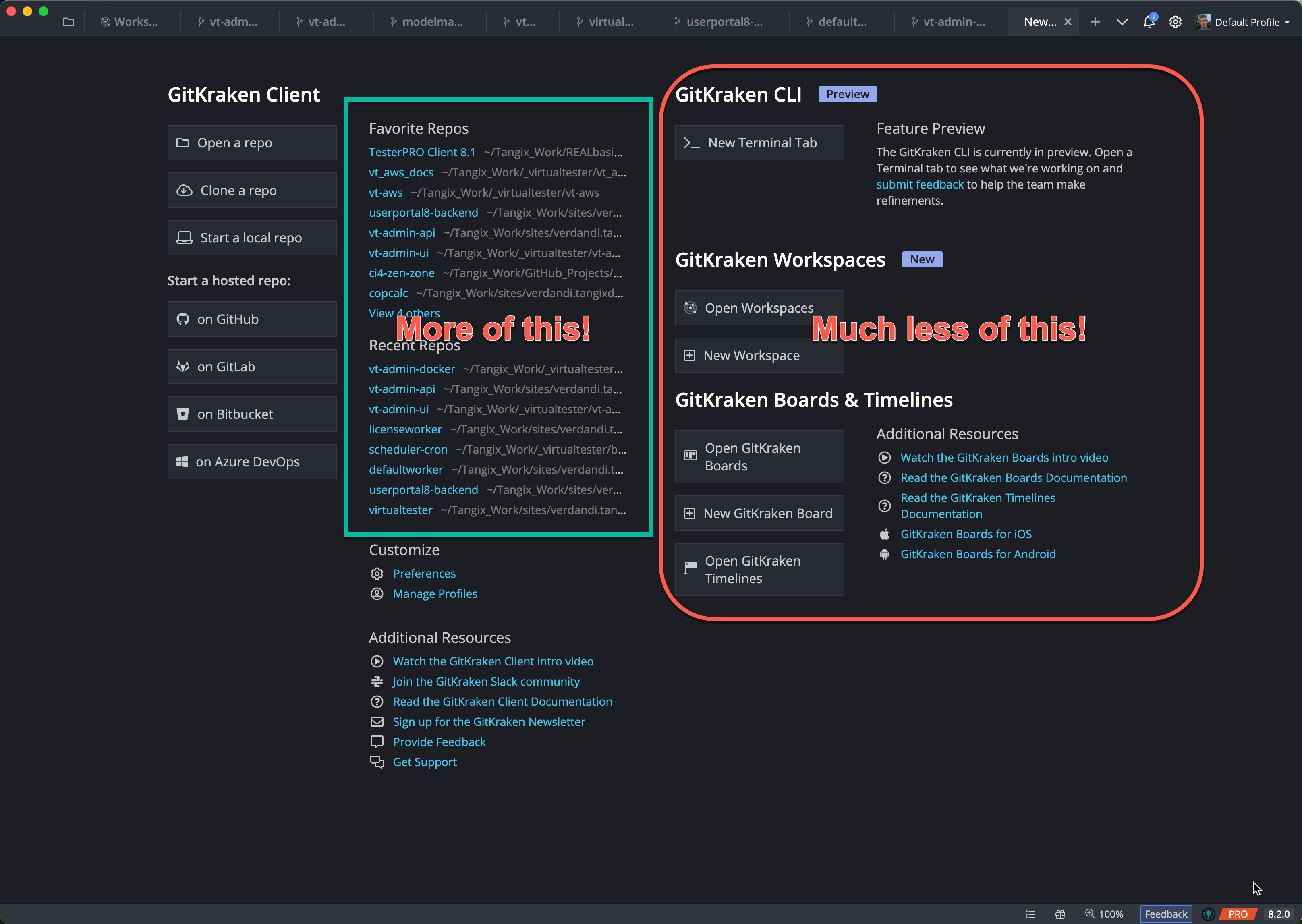
Task: Click View 4 others link
Action: click(x=404, y=313)
